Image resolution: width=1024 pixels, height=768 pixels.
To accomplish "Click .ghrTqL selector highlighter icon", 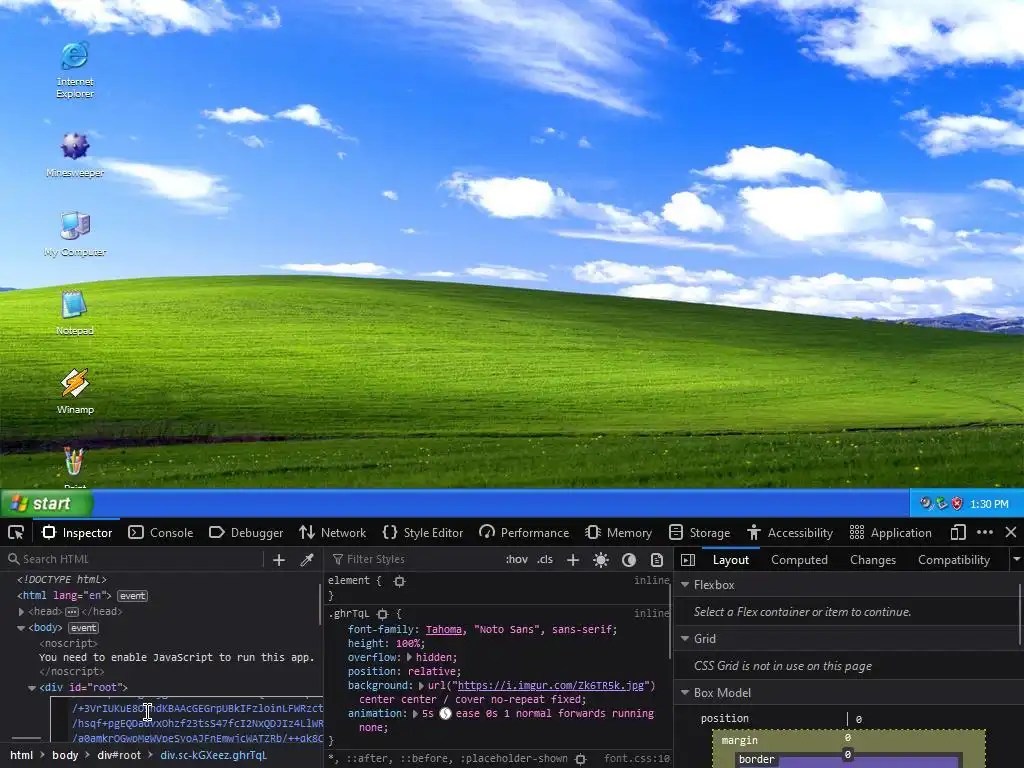I will [383, 614].
